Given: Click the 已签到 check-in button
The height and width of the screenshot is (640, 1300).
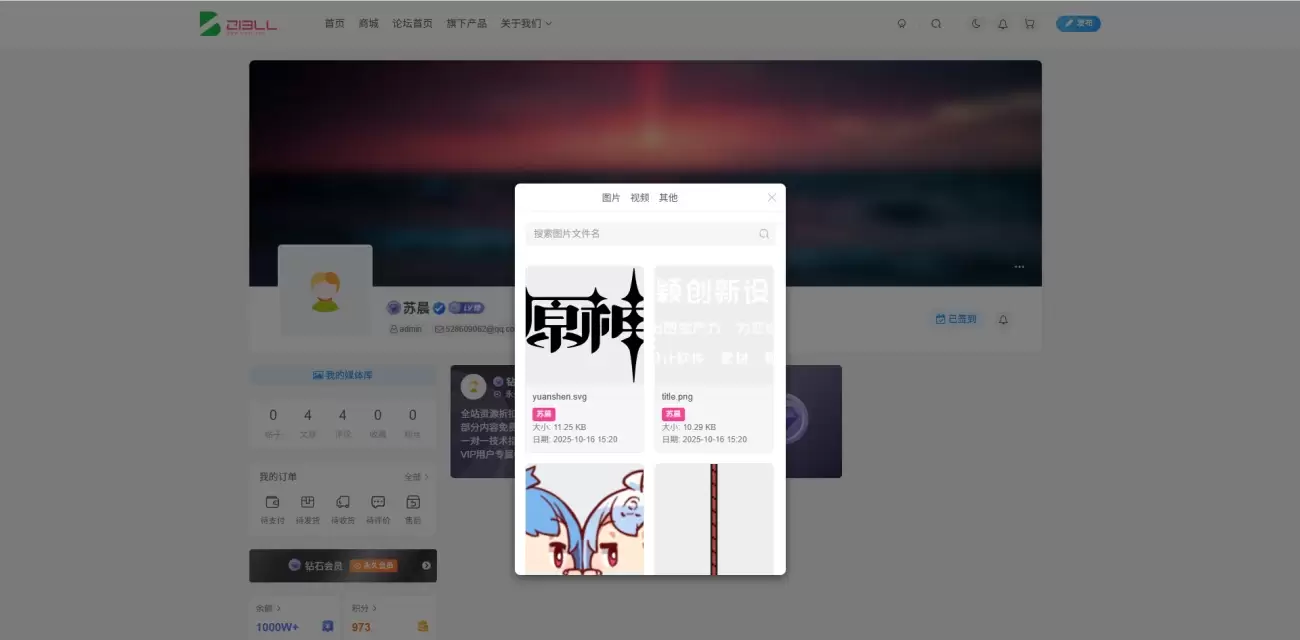Looking at the screenshot, I should pos(956,319).
